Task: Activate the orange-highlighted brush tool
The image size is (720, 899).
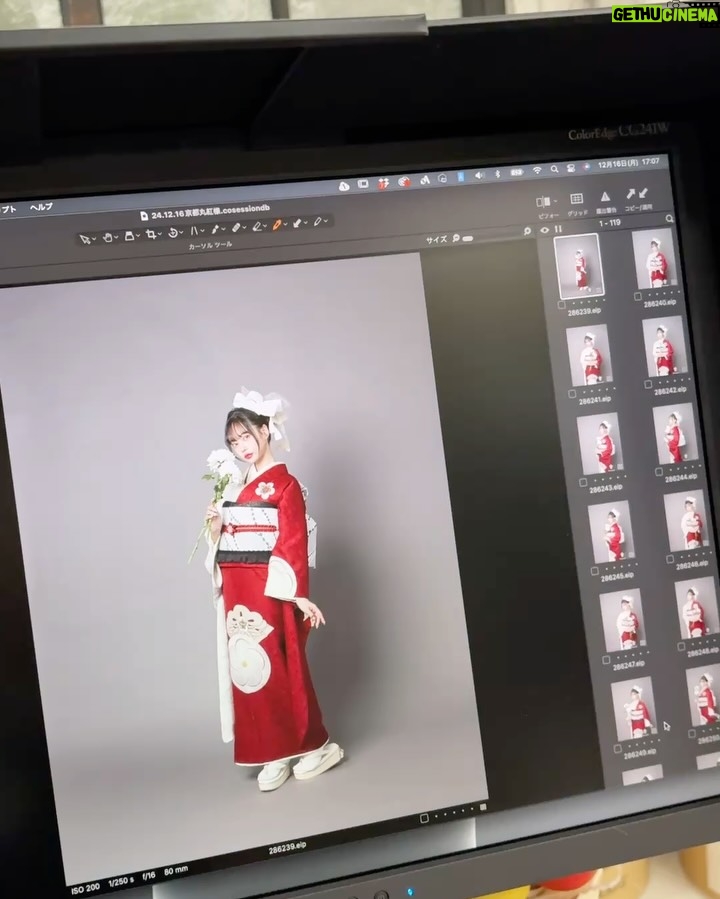Action: (276, 225)
